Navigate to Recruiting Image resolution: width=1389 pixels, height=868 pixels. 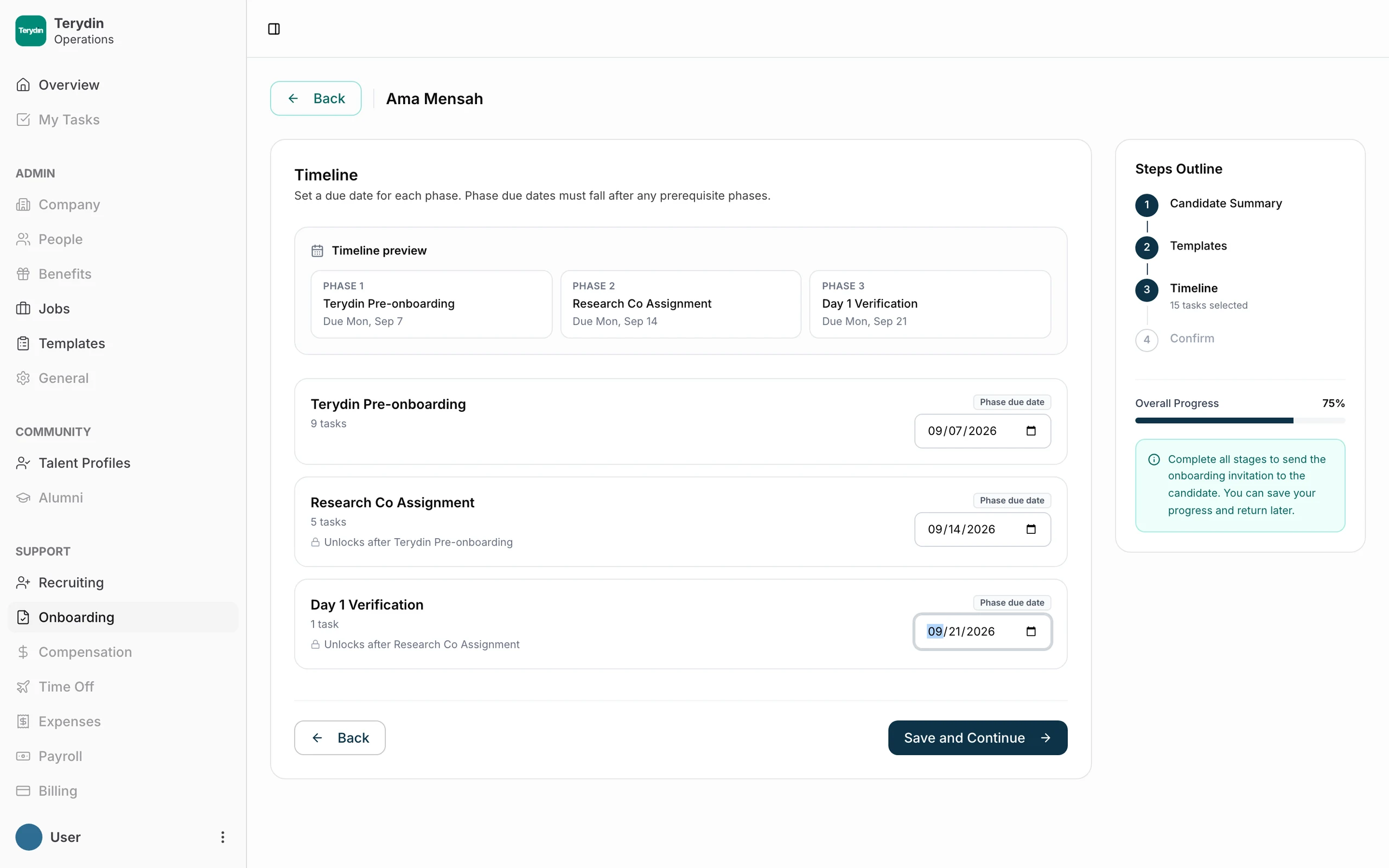(x=122, y=583)
